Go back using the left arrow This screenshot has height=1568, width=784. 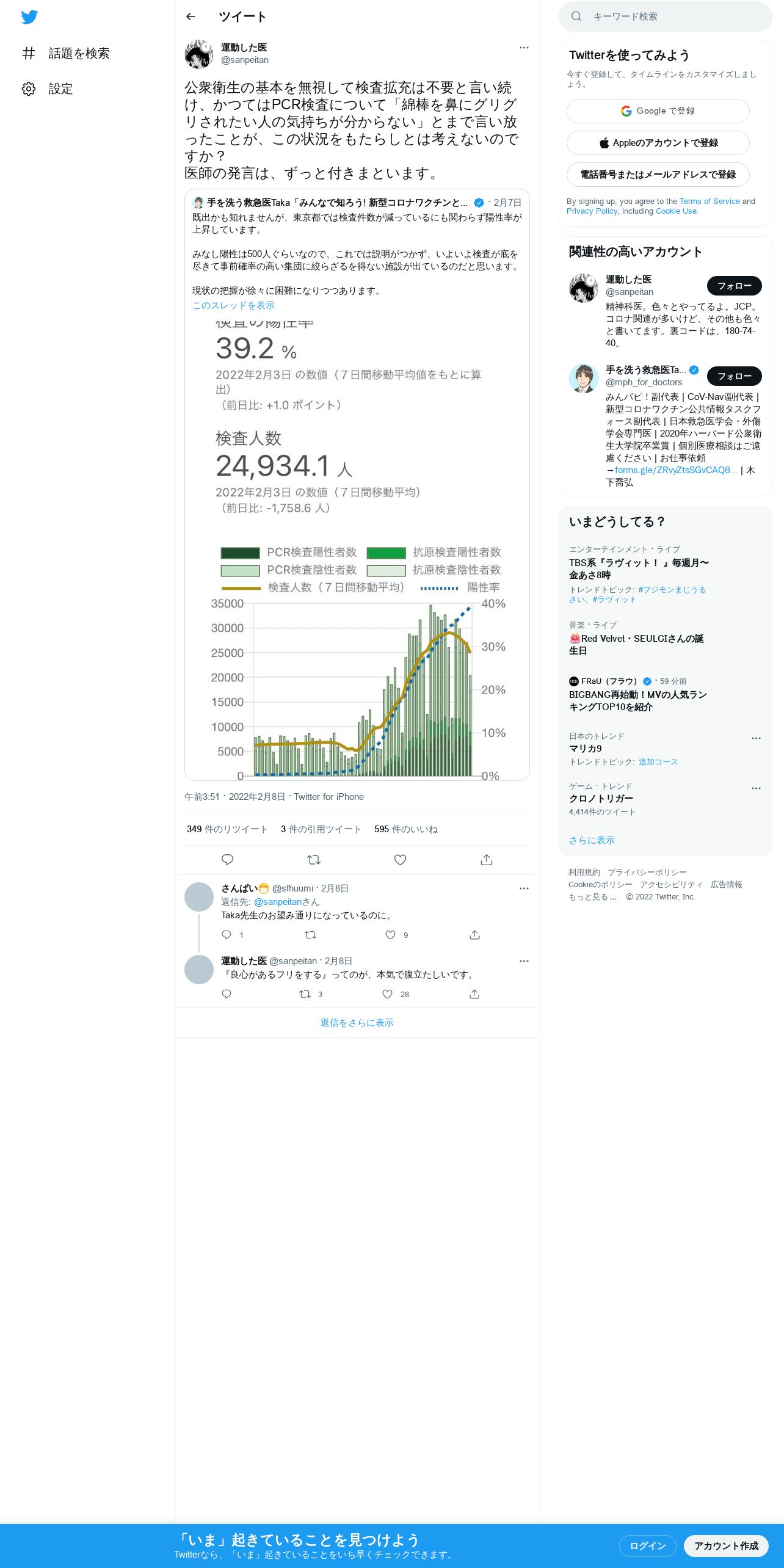click(x=191, y=16)
